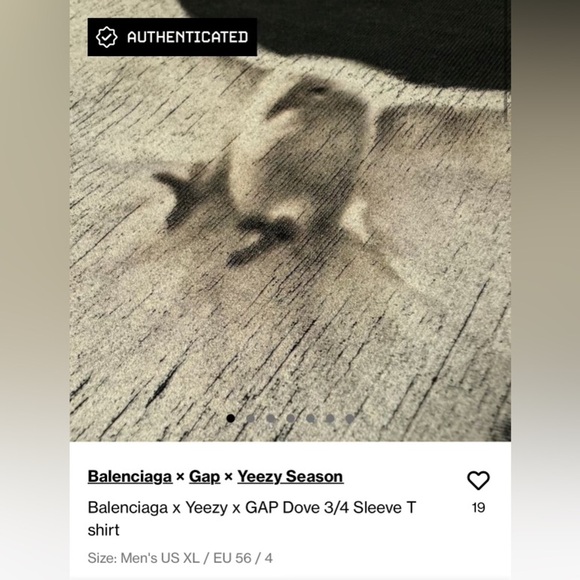
Task: Click the heart favorite icon
Action: click(x=478, y=480)
